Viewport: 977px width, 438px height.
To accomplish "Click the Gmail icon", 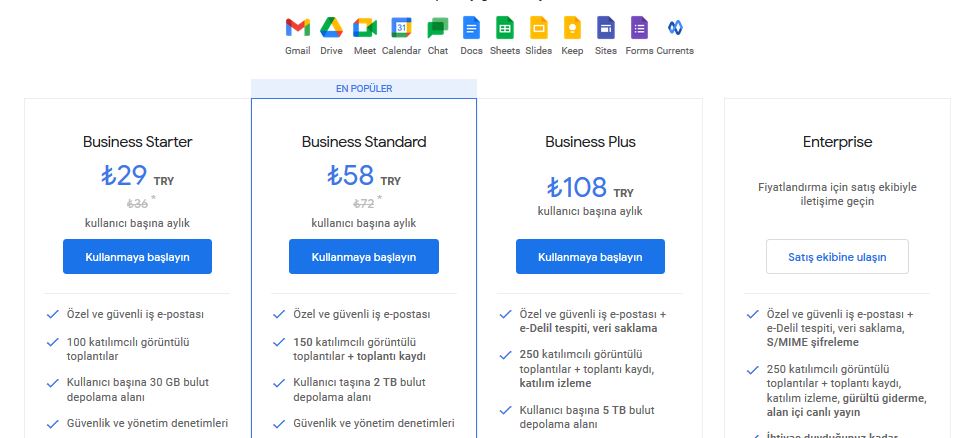I will [x=298, y=27].
